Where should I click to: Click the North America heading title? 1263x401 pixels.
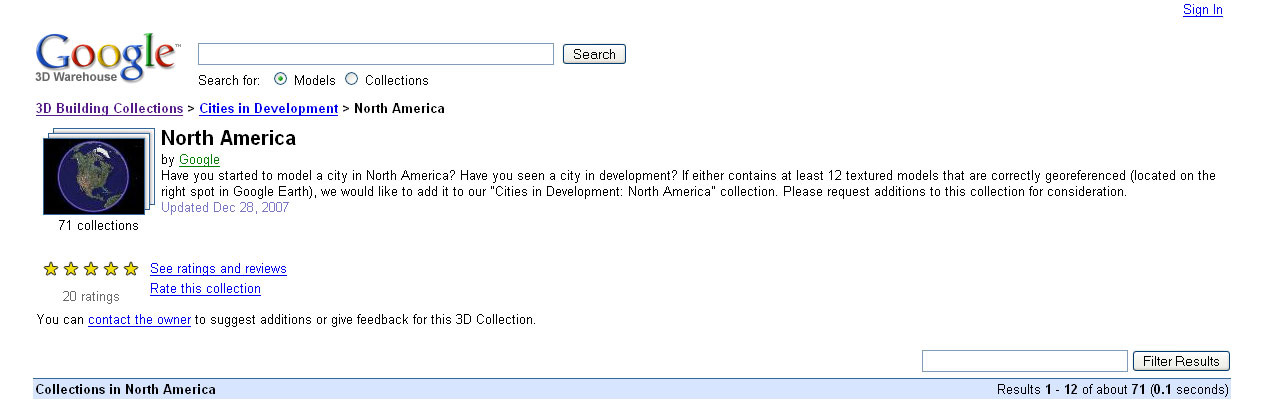coord(228,138)
